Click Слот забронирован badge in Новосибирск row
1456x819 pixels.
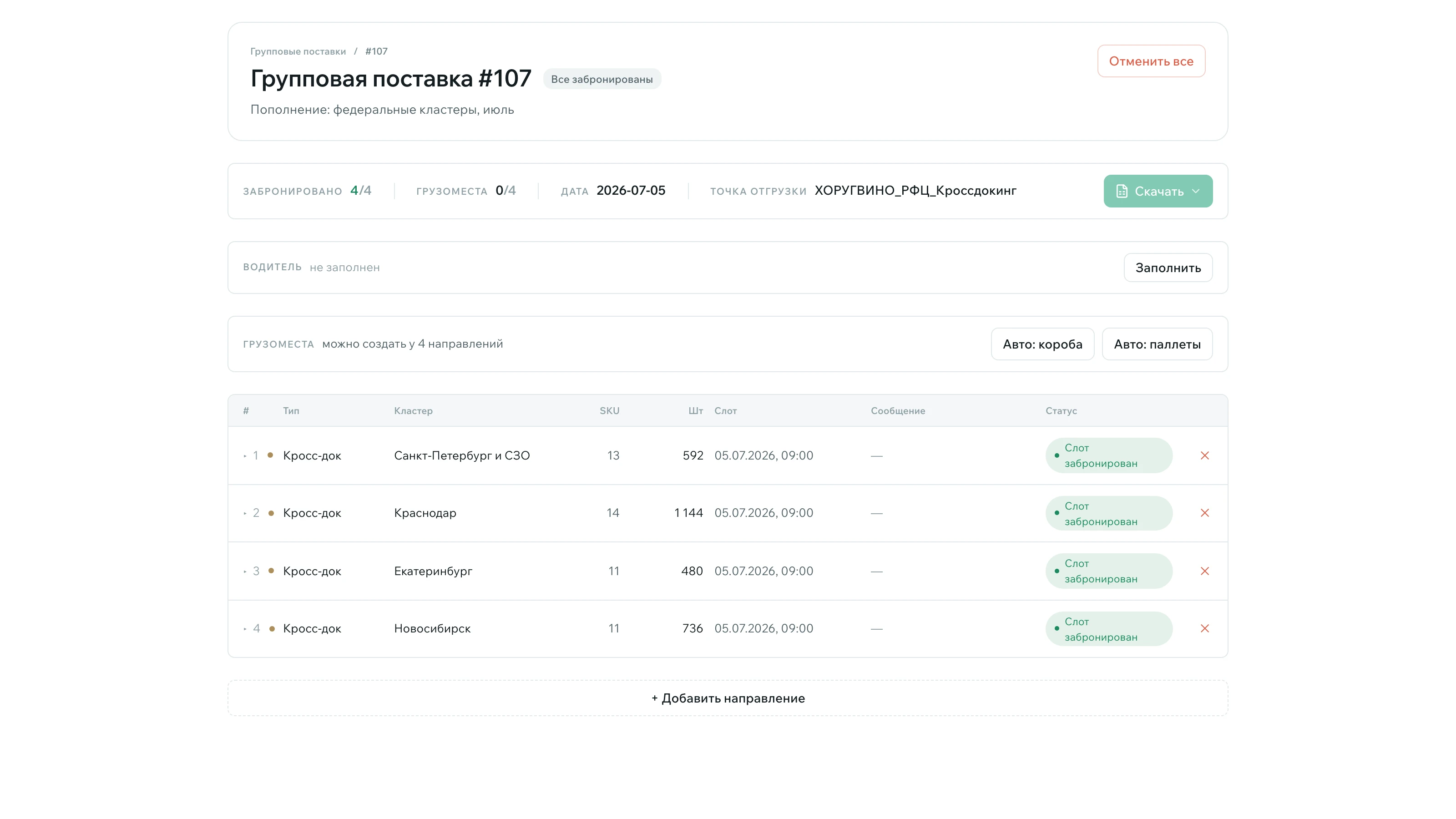coord(1109,628)
